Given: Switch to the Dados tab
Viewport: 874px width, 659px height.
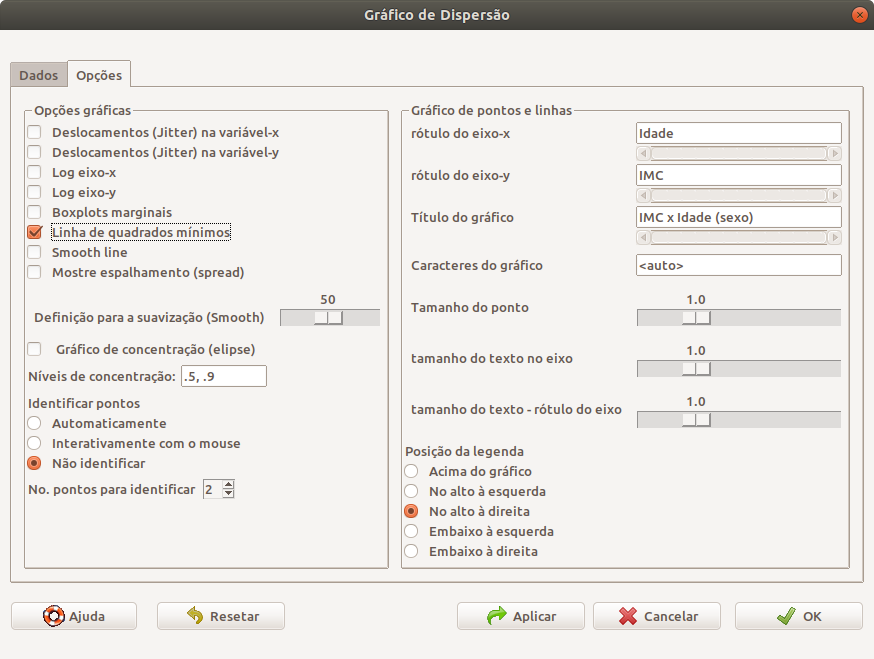Looking at the screenshot, I should 38,75.
